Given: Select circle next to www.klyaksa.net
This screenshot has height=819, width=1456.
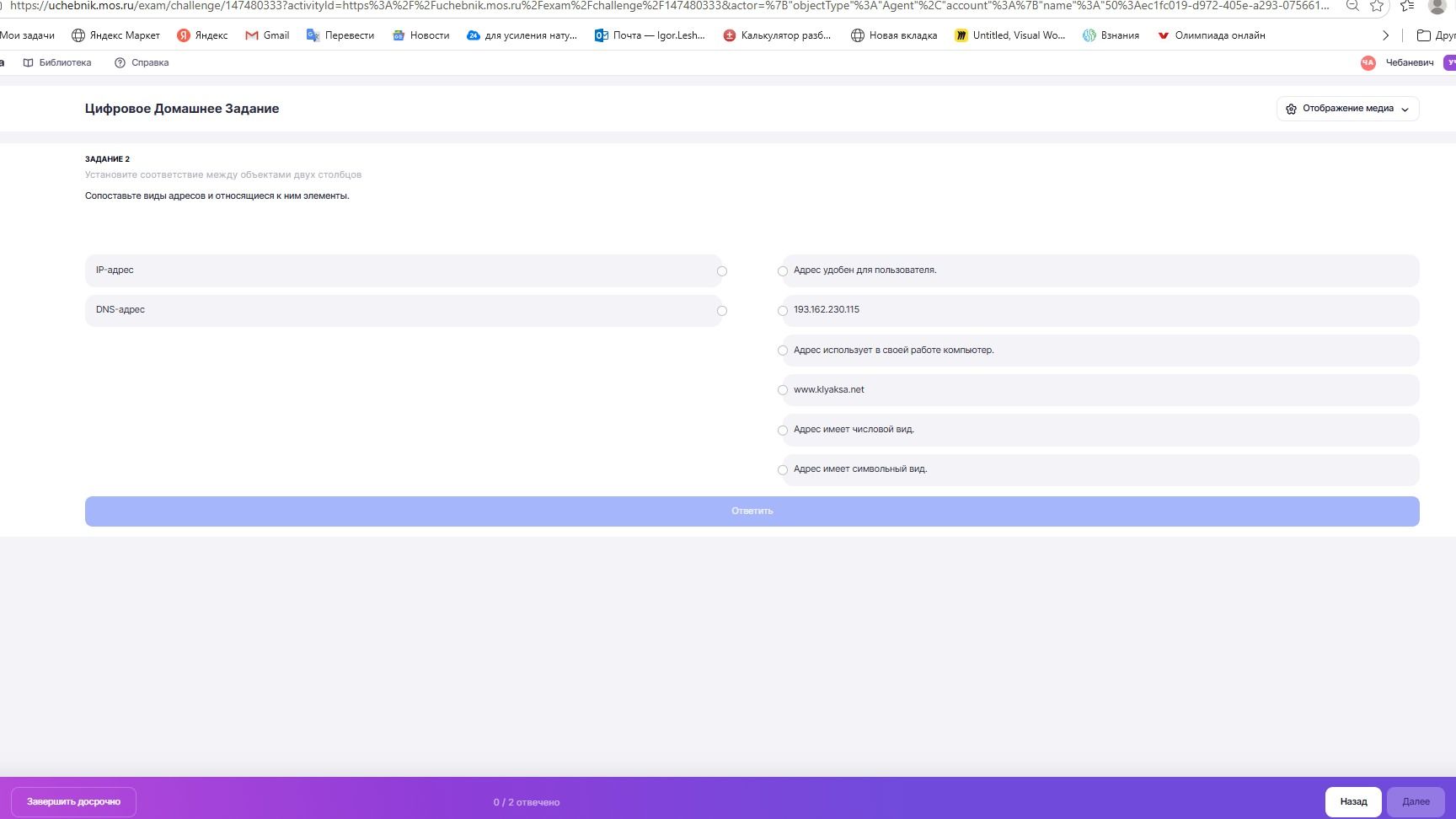Looking at the screenshot, I should pyautogui.click(x=783, y=390).
